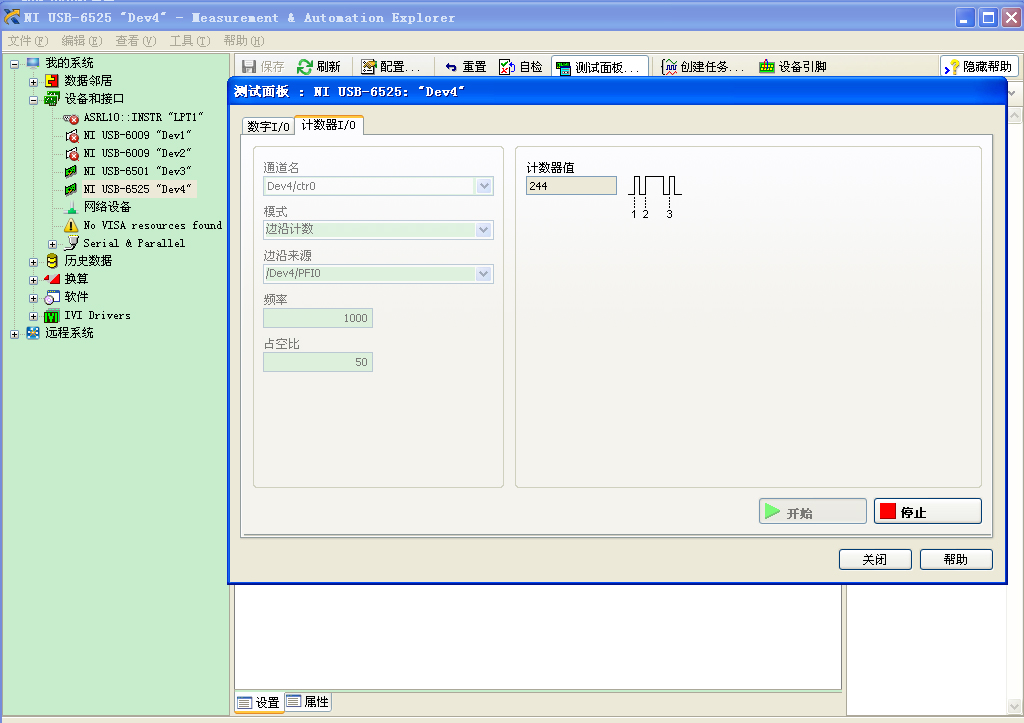Viewport: 1024px width, 723px height.
Task: Select Historical Data (历史数据) icon
Action: pos(52,261)
